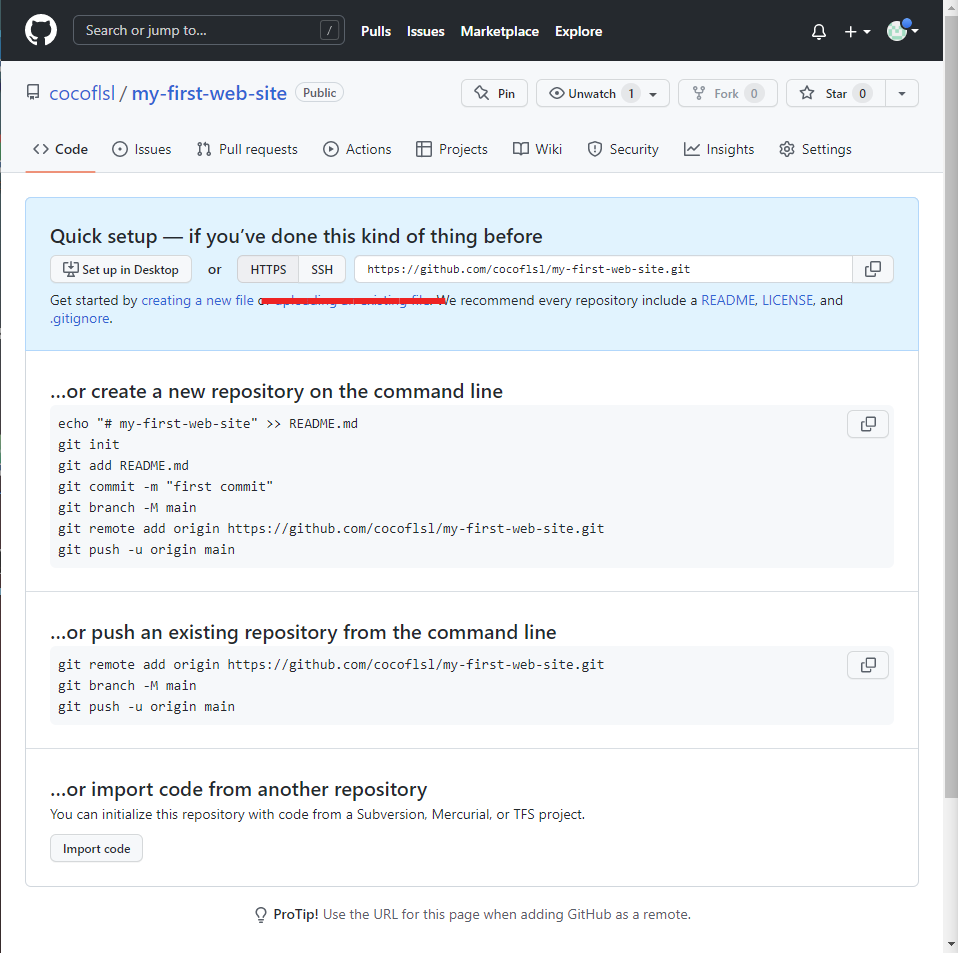Open the my-first-web-site repository link
This screenshot has height=953, width=958.
pos(209,93)
